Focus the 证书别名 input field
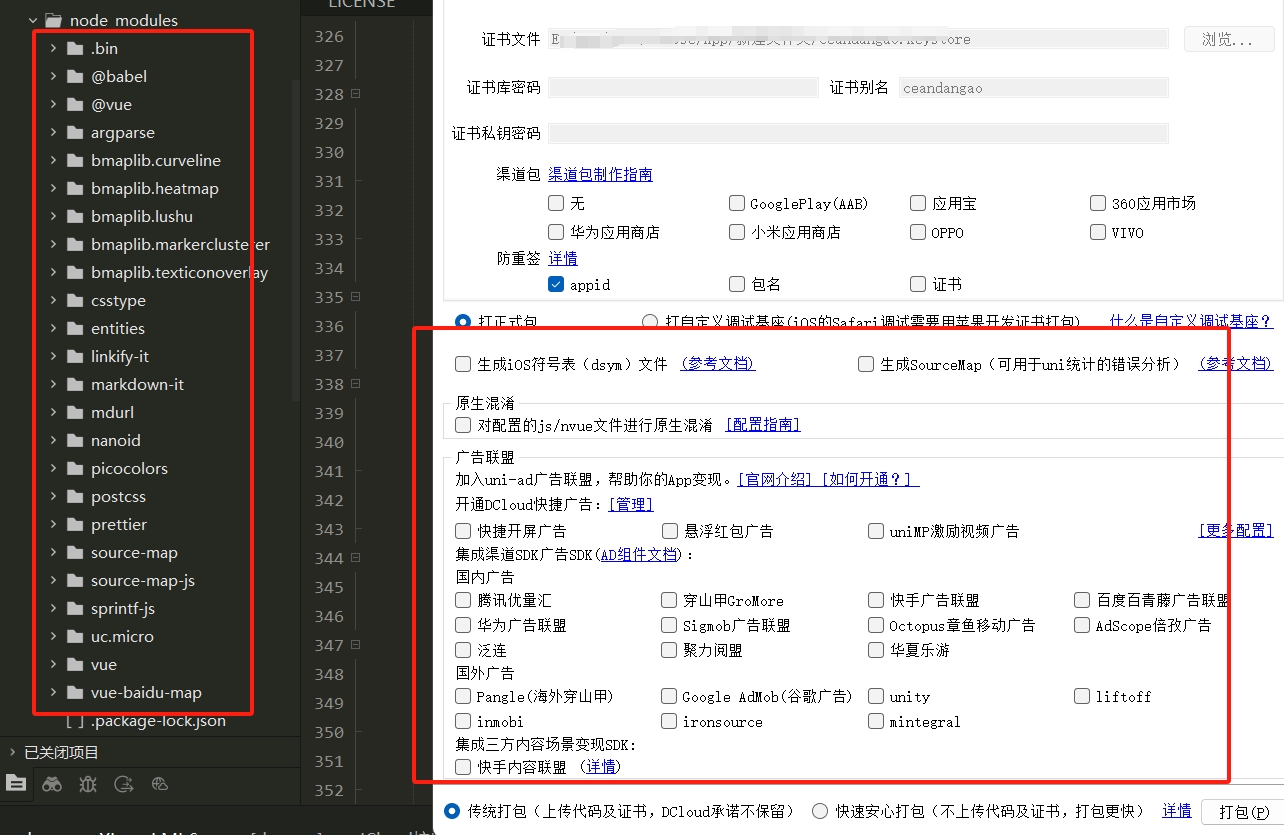 click(1033, 87)
